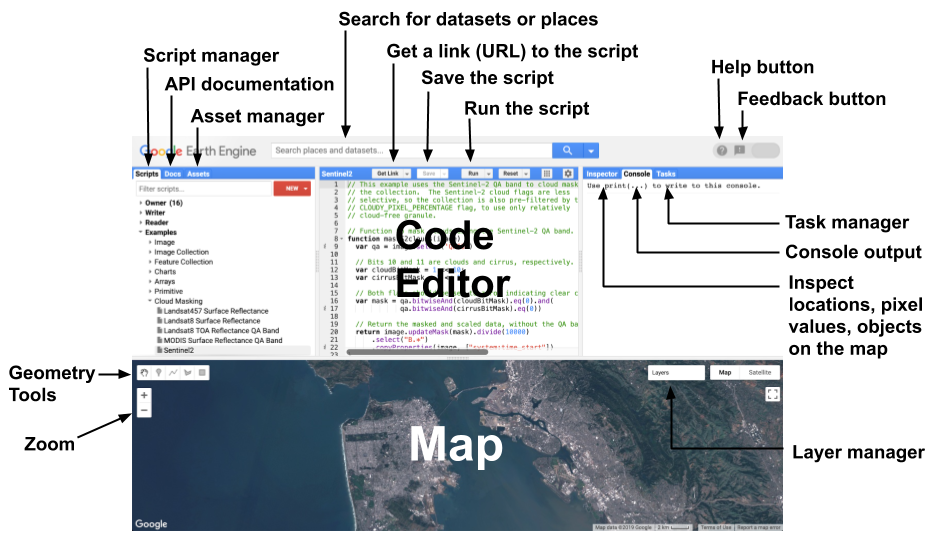Viewport: 935px width, 540px height.
Task: Switch map to Satellite view
Action: 760,372
